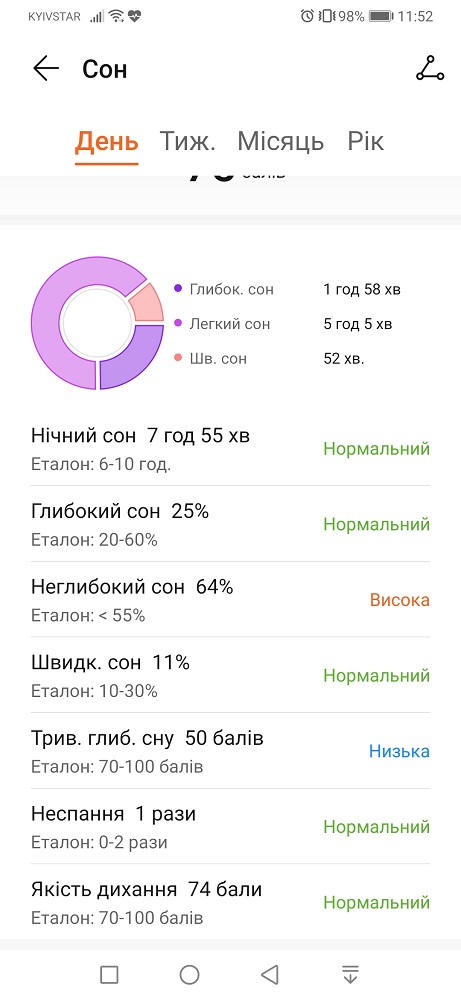The height and width of the screenshot is (1000, 461).
Task: Tap the Низька status label
Action: tap(400, 751)
